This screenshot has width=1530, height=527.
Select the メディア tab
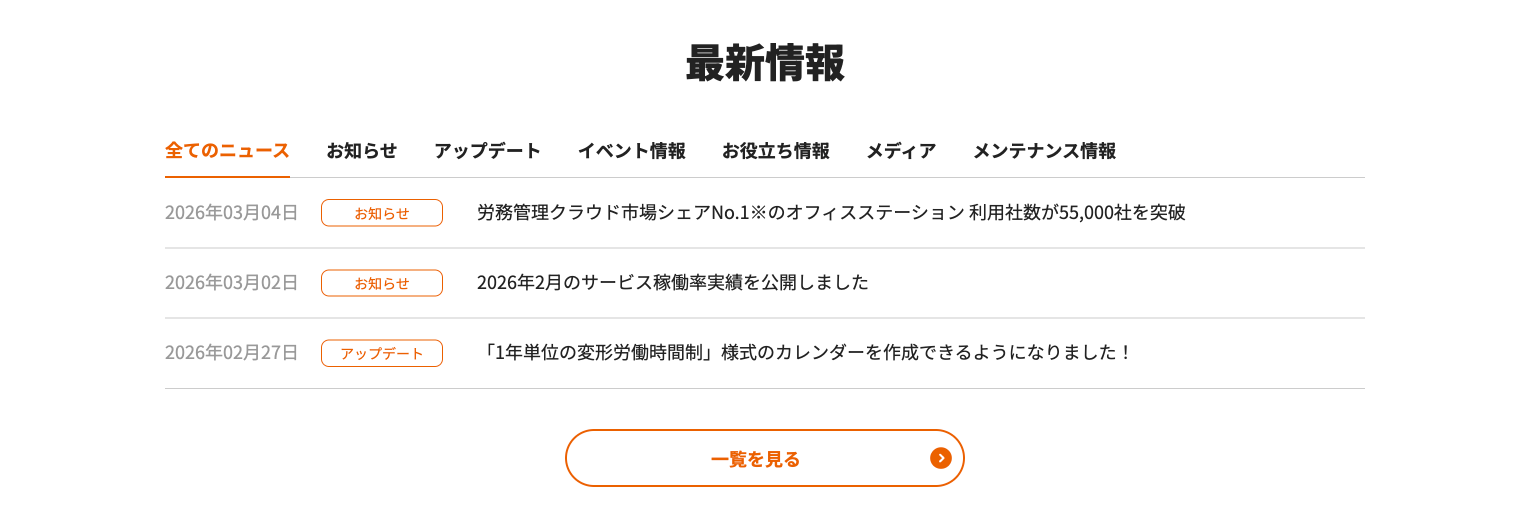pyautogui.click(x=900, y=151)
